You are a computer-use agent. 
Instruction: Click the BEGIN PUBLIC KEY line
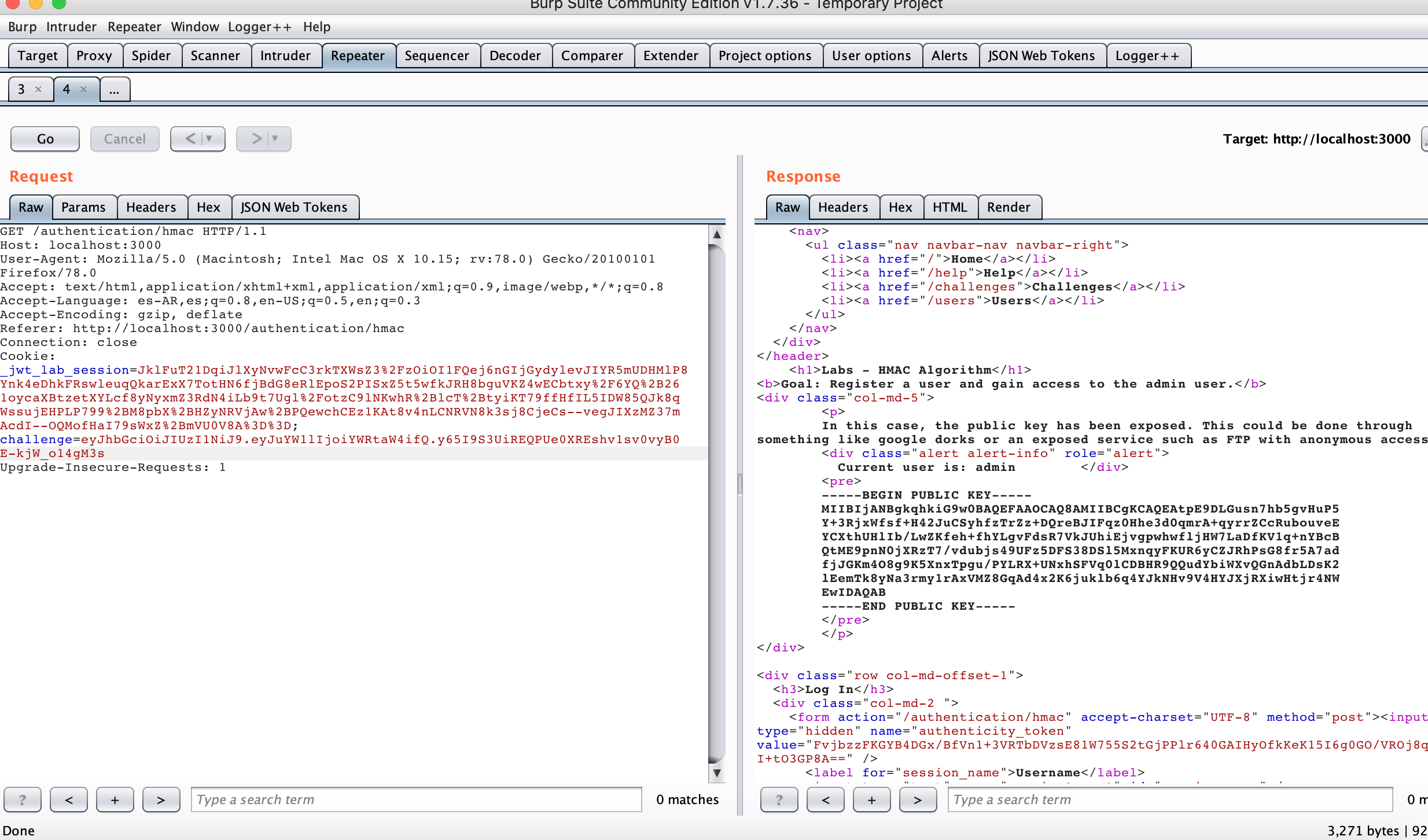point(926,495)
